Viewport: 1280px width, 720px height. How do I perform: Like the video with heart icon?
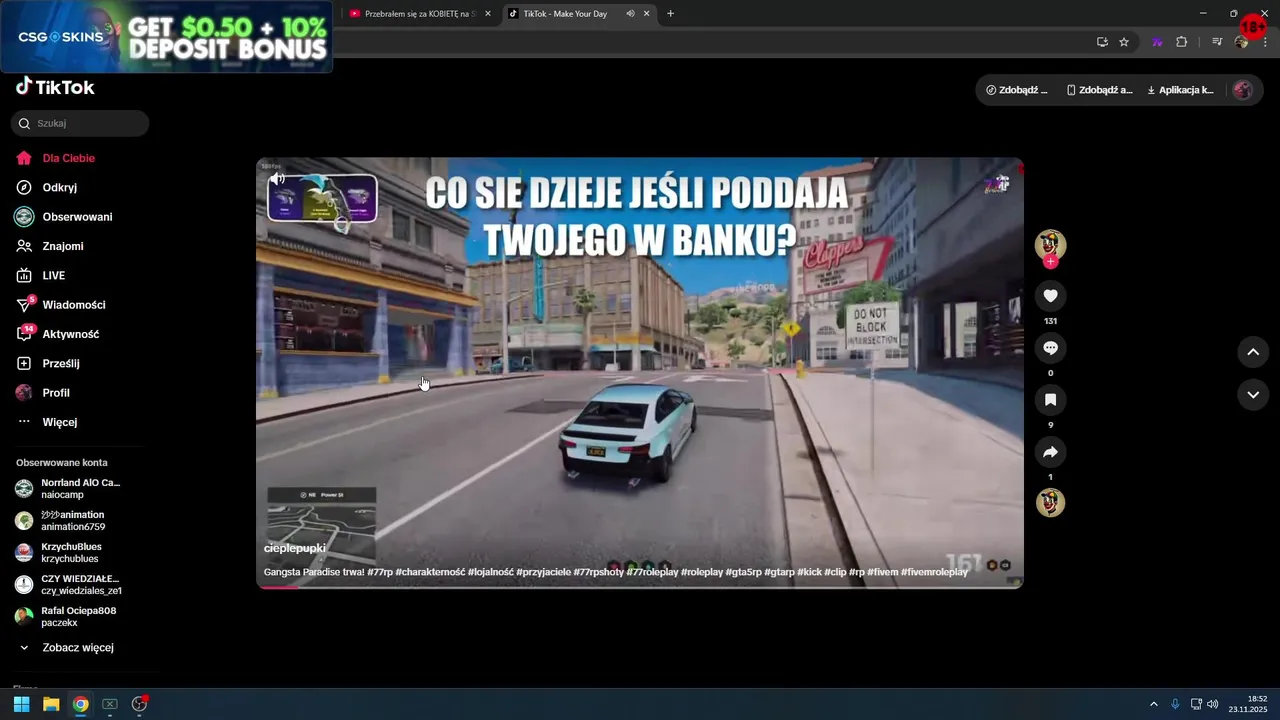click(x=1050, y=296)
